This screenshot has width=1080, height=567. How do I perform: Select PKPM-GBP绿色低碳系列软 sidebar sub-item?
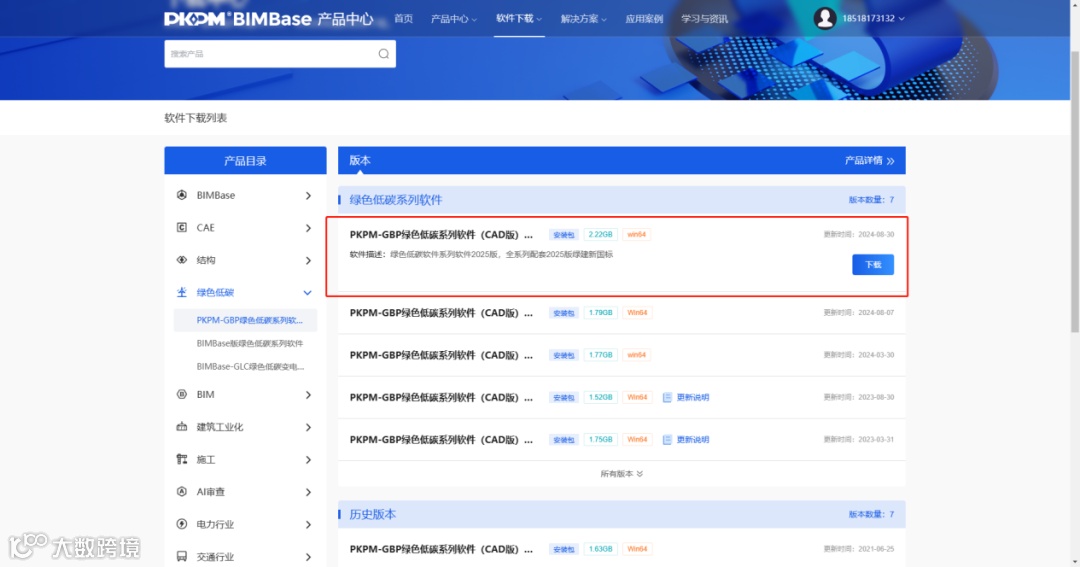pyautogui.click(x=246, y=320)
